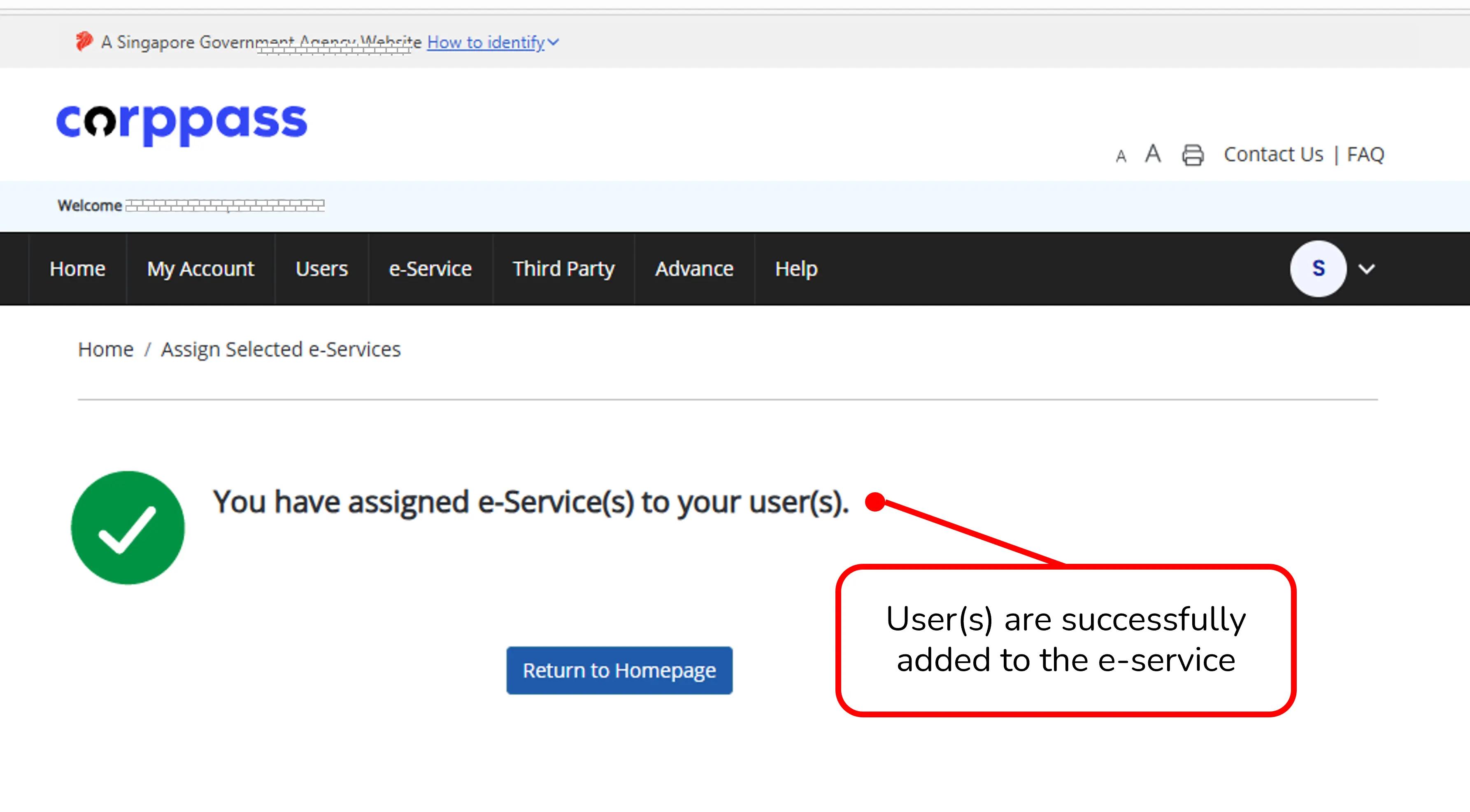The height and width of the screenshot is (812, 1470).
Task: Open the account chevron beside the avatar
Action: [x=1366, y=269]
